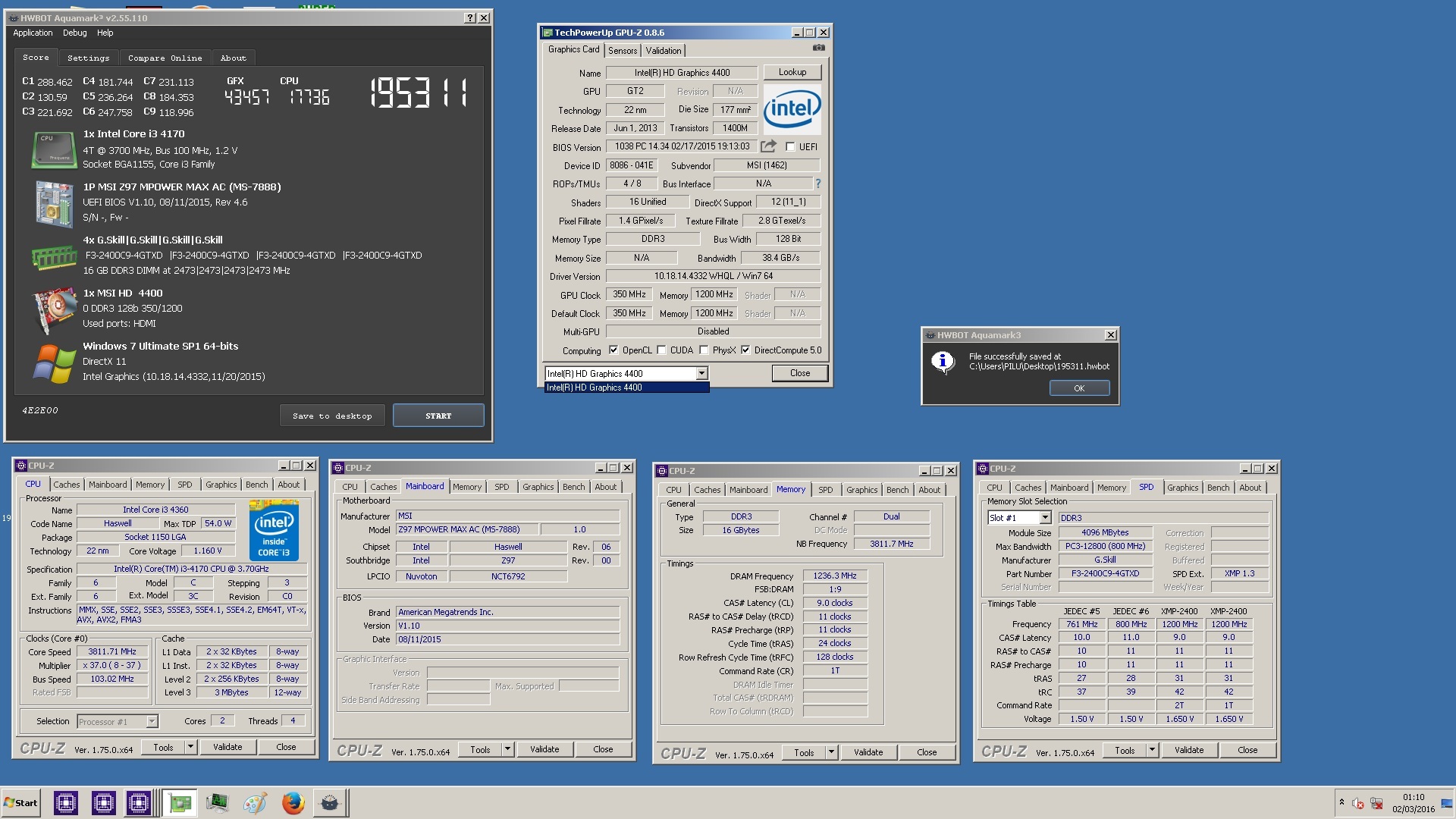Screen dimensions: 1456x819
Task: Click OK in the file saved dialog
Action: [1079, 388]
